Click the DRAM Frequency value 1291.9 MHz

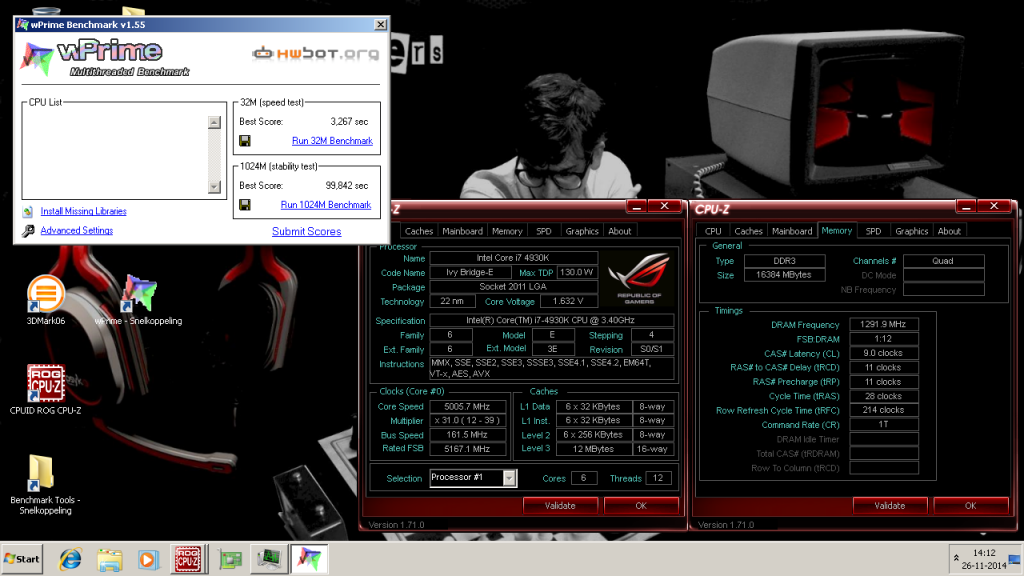pyautogui.click(x=884, y=325)
